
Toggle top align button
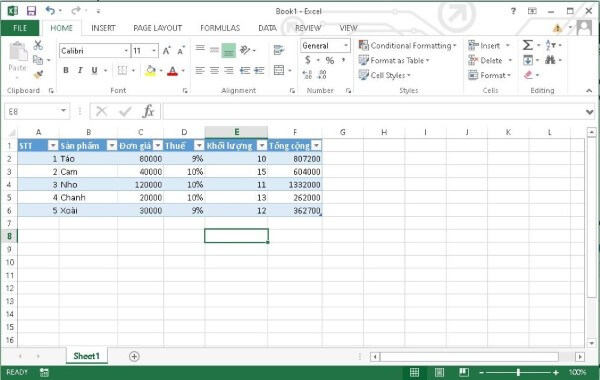click(x=200, y=49)
